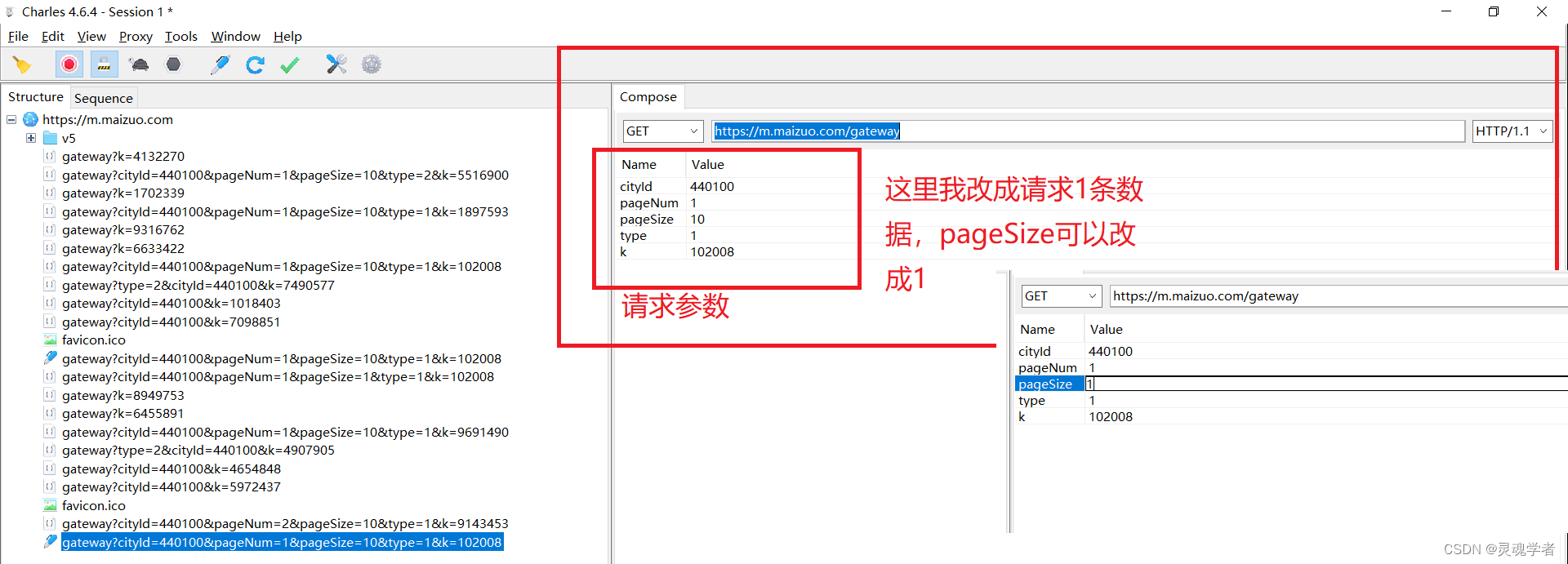Select gateway?type=2&cityId=440100&k=7490577
The image size is (1568, 564).
pos(198,285)
